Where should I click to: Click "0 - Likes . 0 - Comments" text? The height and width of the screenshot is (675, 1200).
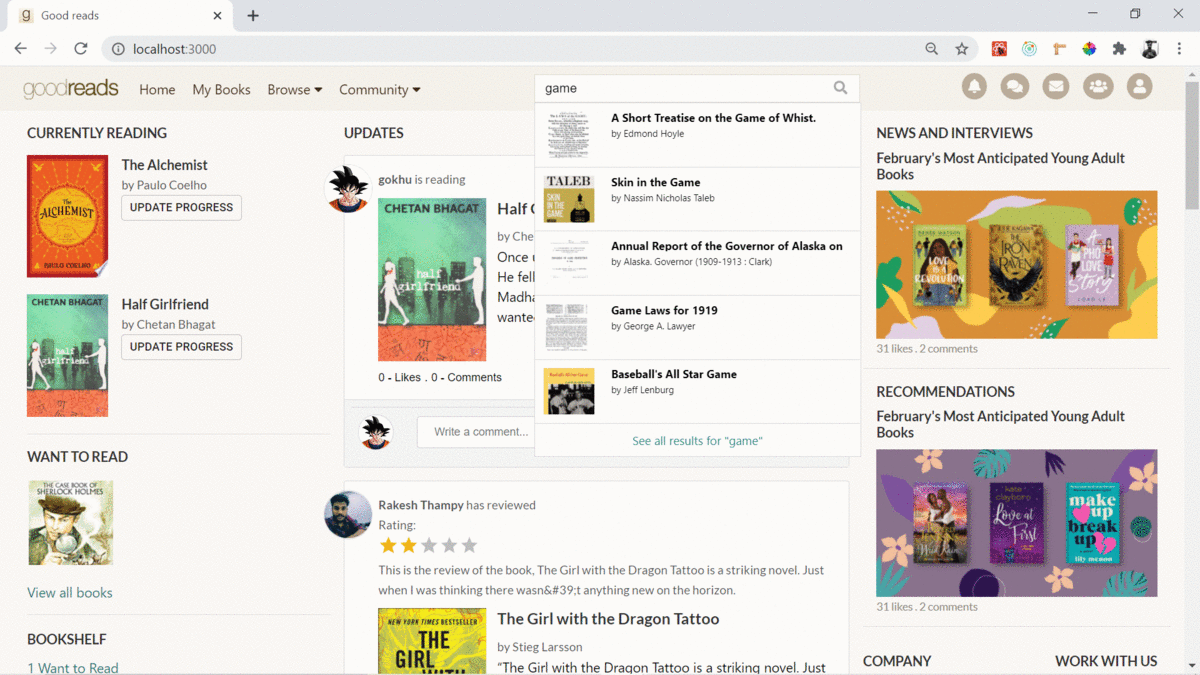pos(440,377)
